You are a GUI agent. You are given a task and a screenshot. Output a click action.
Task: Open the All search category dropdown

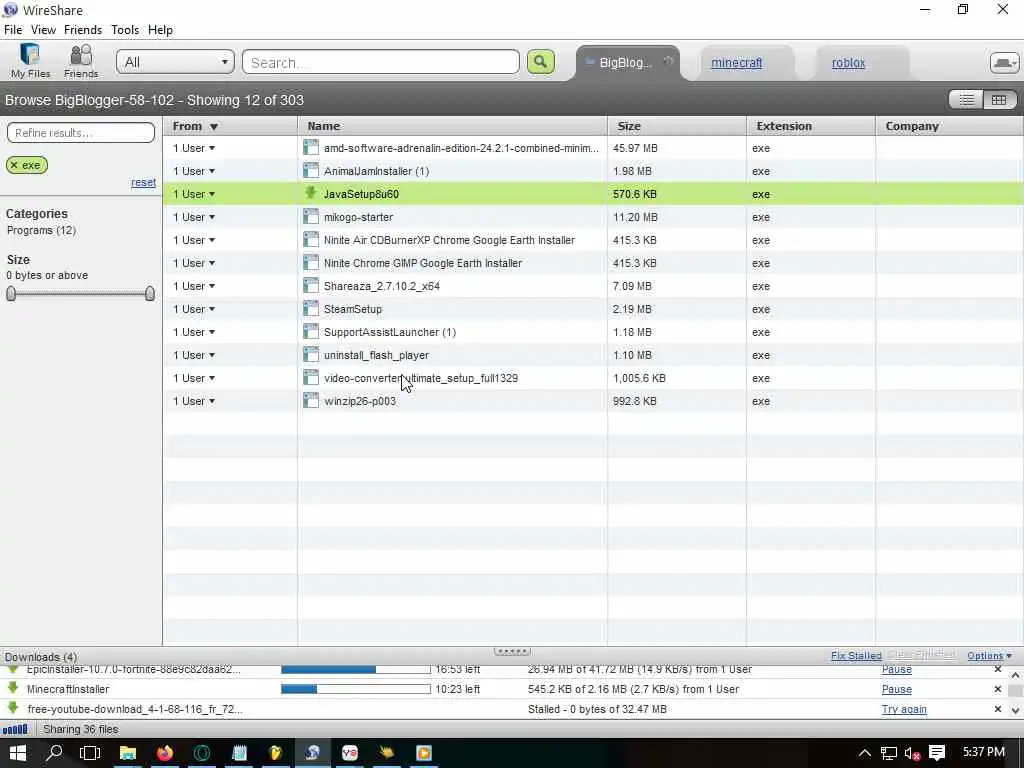click(x=176, y=62)
